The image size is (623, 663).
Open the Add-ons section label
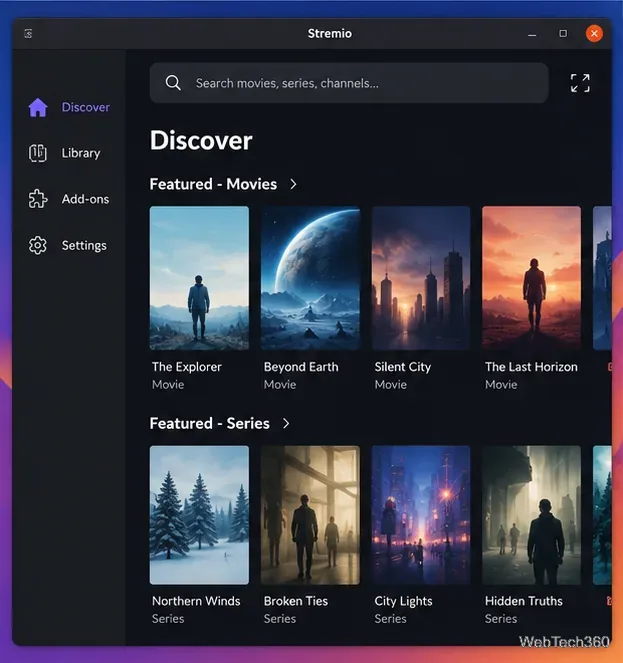pyautogui.click(x=85, y=199)
